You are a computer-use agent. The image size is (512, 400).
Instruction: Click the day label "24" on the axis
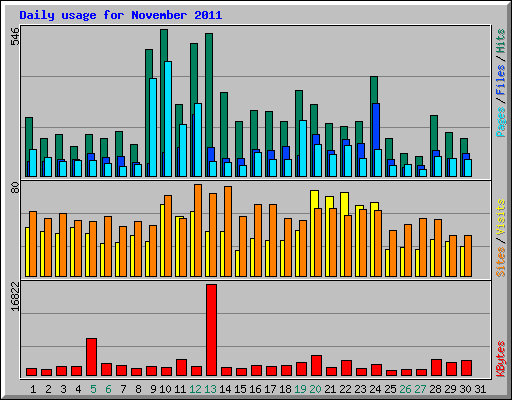coord(375,389)
